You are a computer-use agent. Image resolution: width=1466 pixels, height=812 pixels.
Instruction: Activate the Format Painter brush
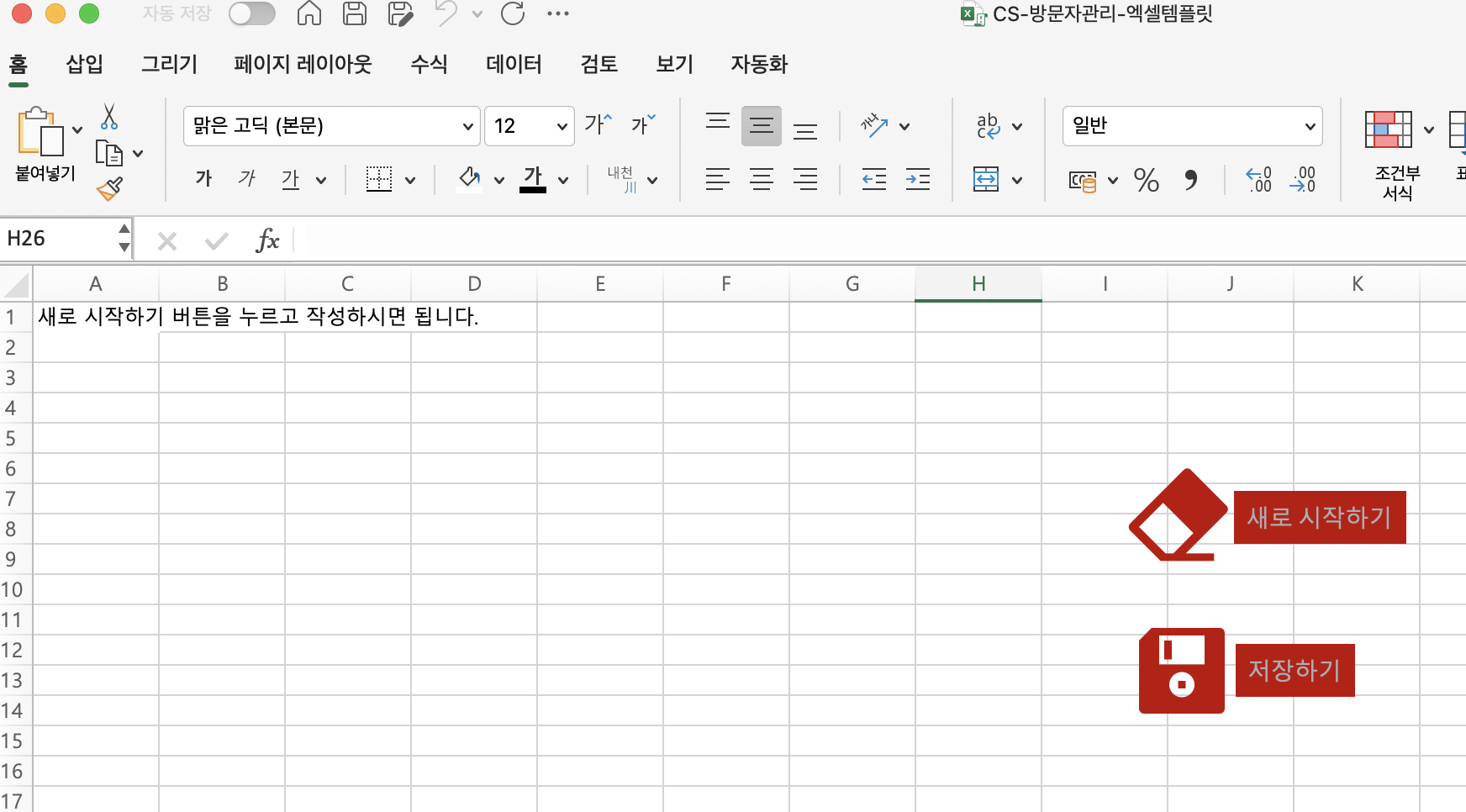point(109,189)
